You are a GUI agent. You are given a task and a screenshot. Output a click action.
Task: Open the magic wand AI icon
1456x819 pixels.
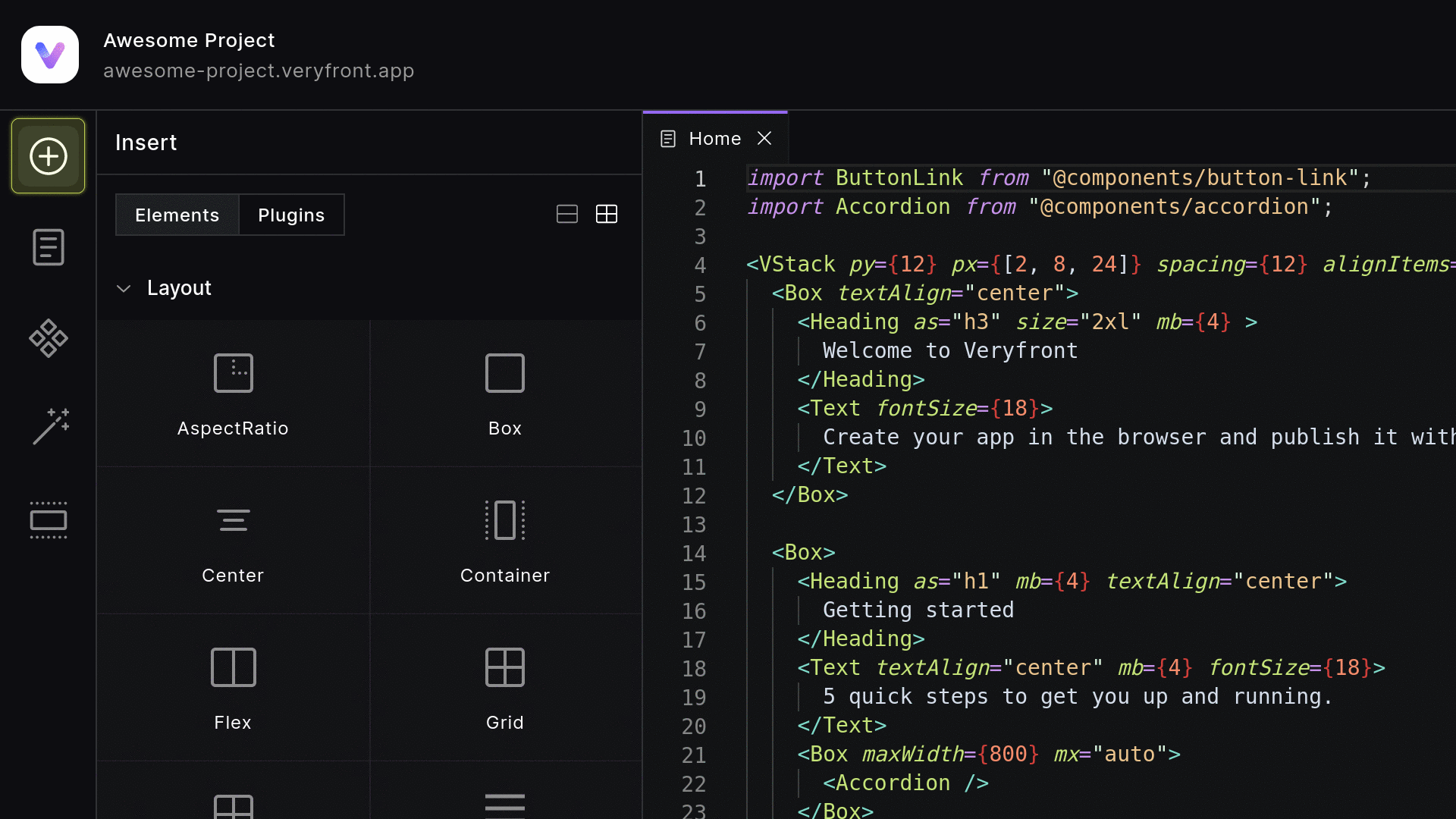coord(51,426)
